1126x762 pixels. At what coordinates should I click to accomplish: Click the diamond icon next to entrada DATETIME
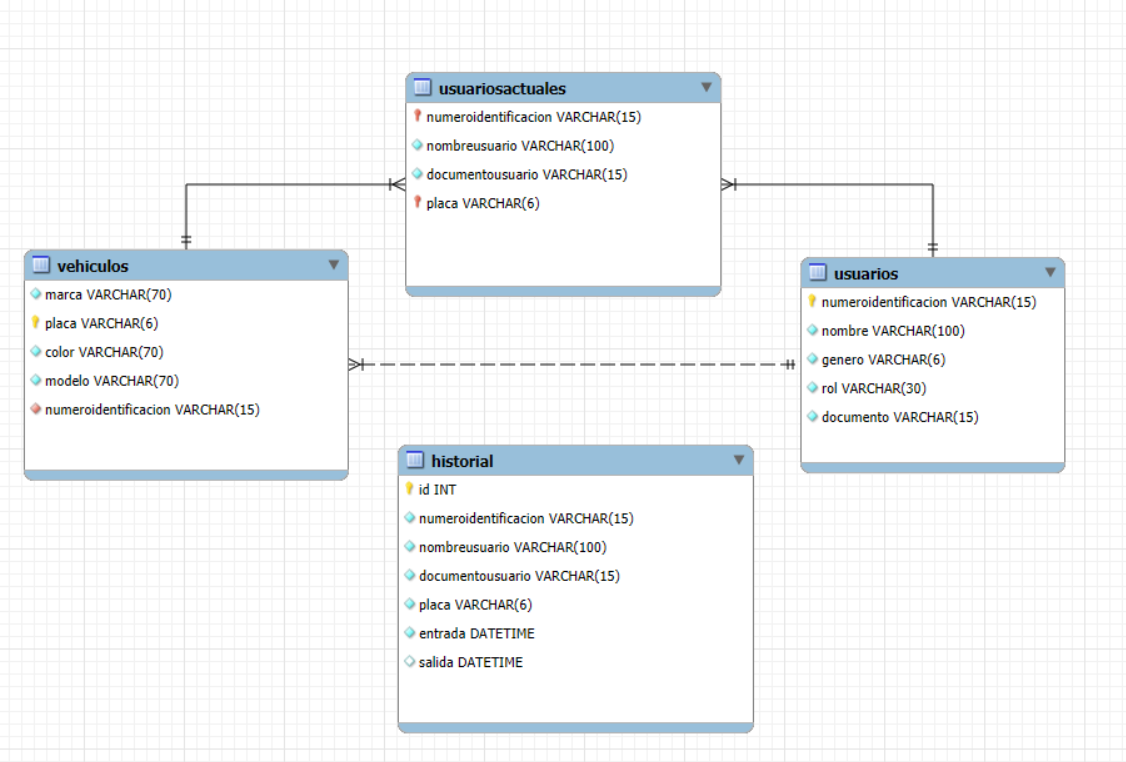click(x=410, y=633)
